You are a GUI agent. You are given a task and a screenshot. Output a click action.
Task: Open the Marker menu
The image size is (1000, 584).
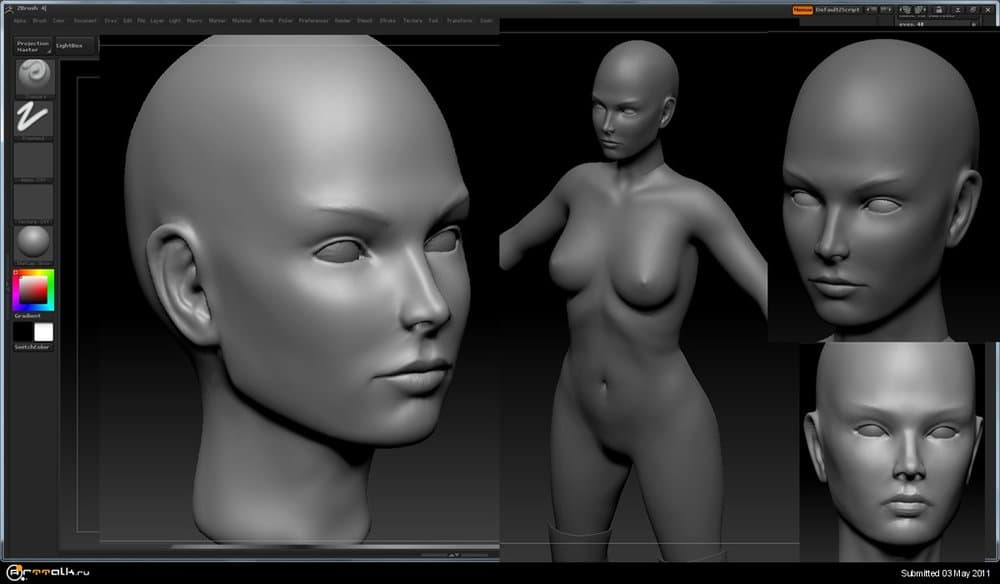(x=217, y=21)
